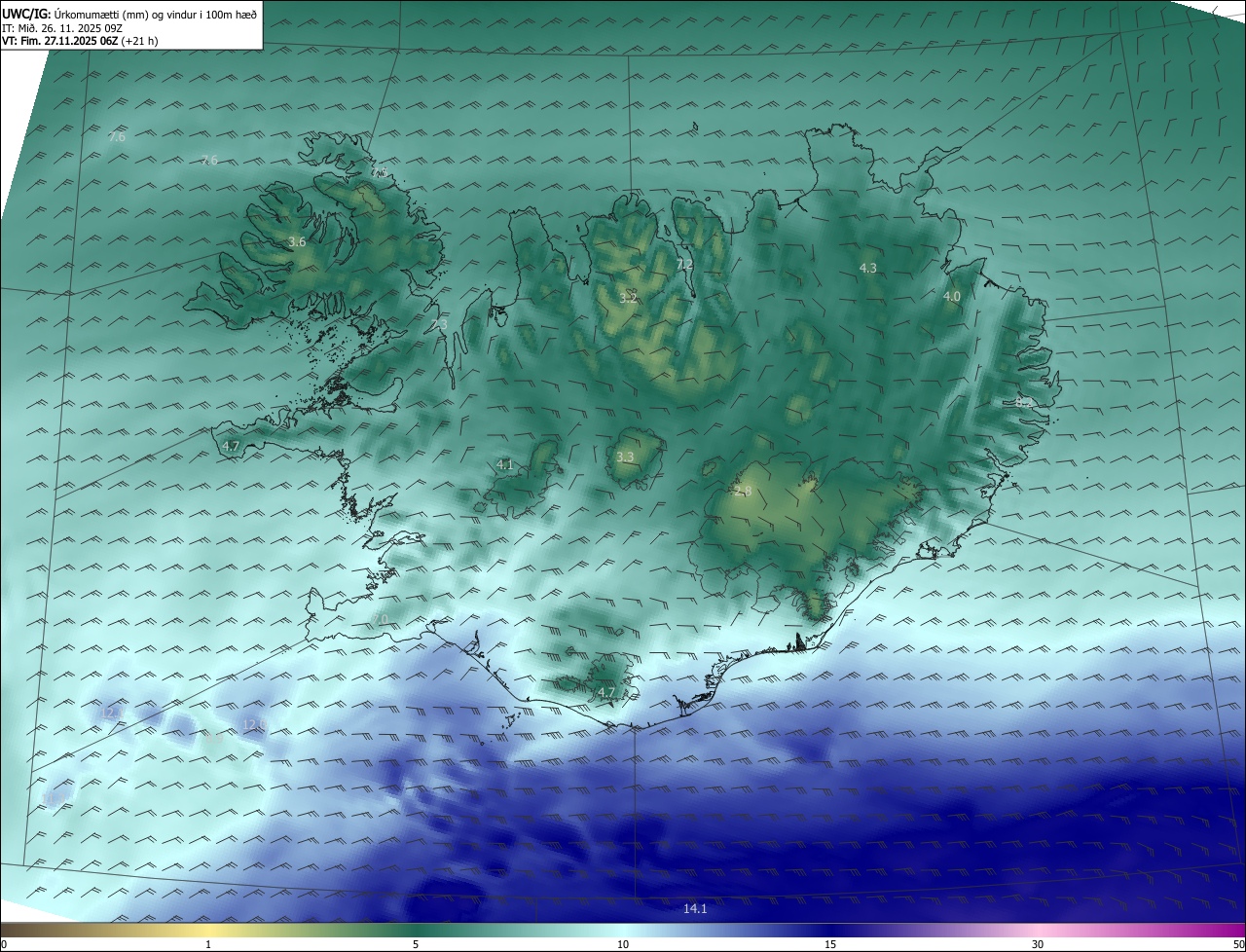Screen dimensions: 1246x952
Task: Click the '(+21 h)' forecast lead time
Action: click(x=140, y=41)
